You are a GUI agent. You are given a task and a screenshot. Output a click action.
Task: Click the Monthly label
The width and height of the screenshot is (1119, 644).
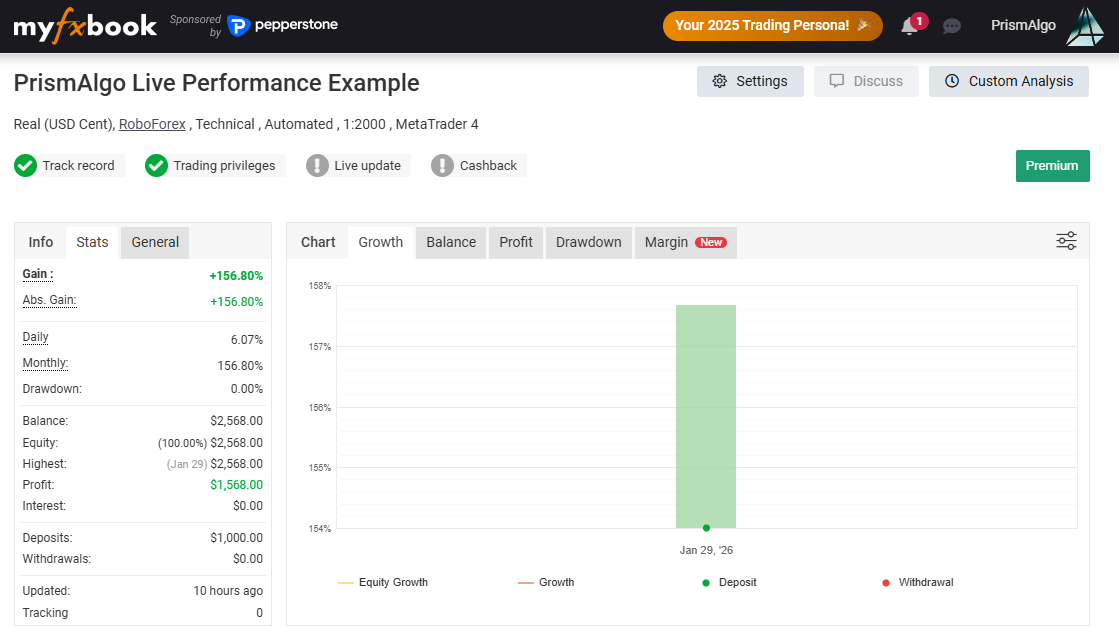pyautogui.click(x=45, y=363)
